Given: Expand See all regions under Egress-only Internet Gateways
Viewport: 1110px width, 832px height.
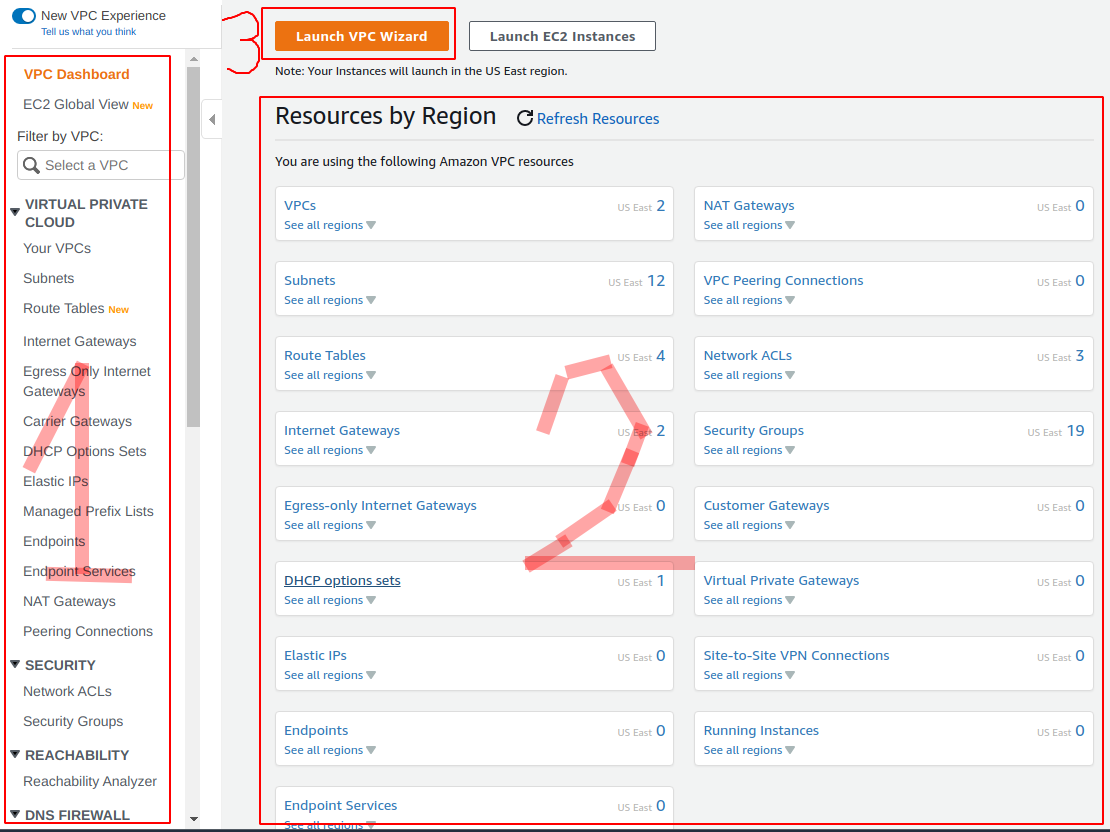Looking at the screenshot, I should 330,525.
